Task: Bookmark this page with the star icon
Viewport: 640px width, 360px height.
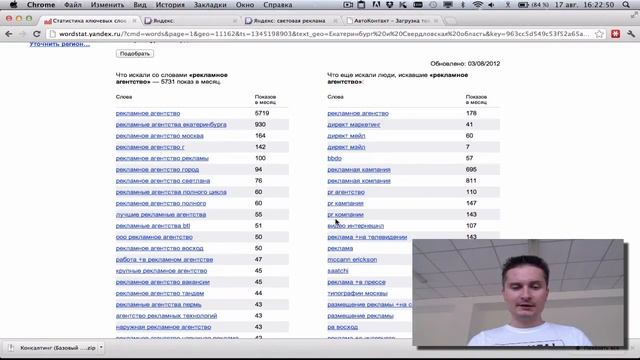Action: click(x=599, y=34)
